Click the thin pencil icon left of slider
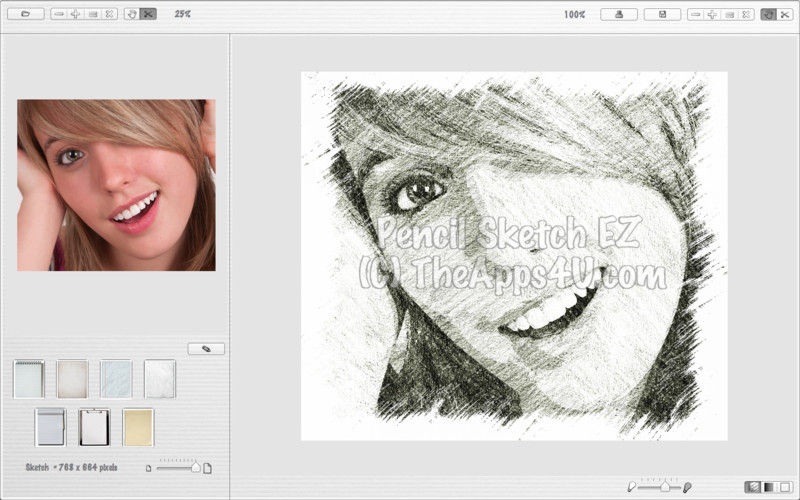This screenshot has width=800, height=500. (632, 487)
